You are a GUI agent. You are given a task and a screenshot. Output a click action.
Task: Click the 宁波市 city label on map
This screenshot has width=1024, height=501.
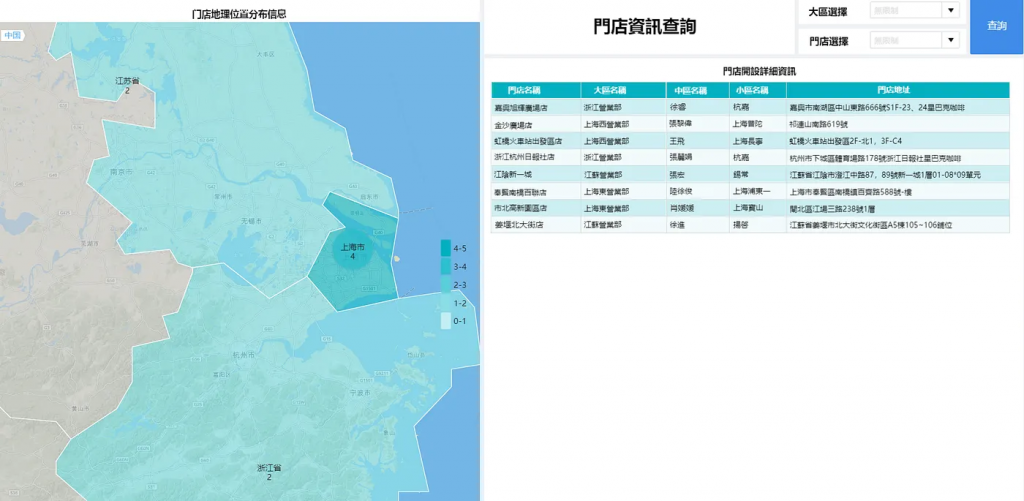coord(360,393)
